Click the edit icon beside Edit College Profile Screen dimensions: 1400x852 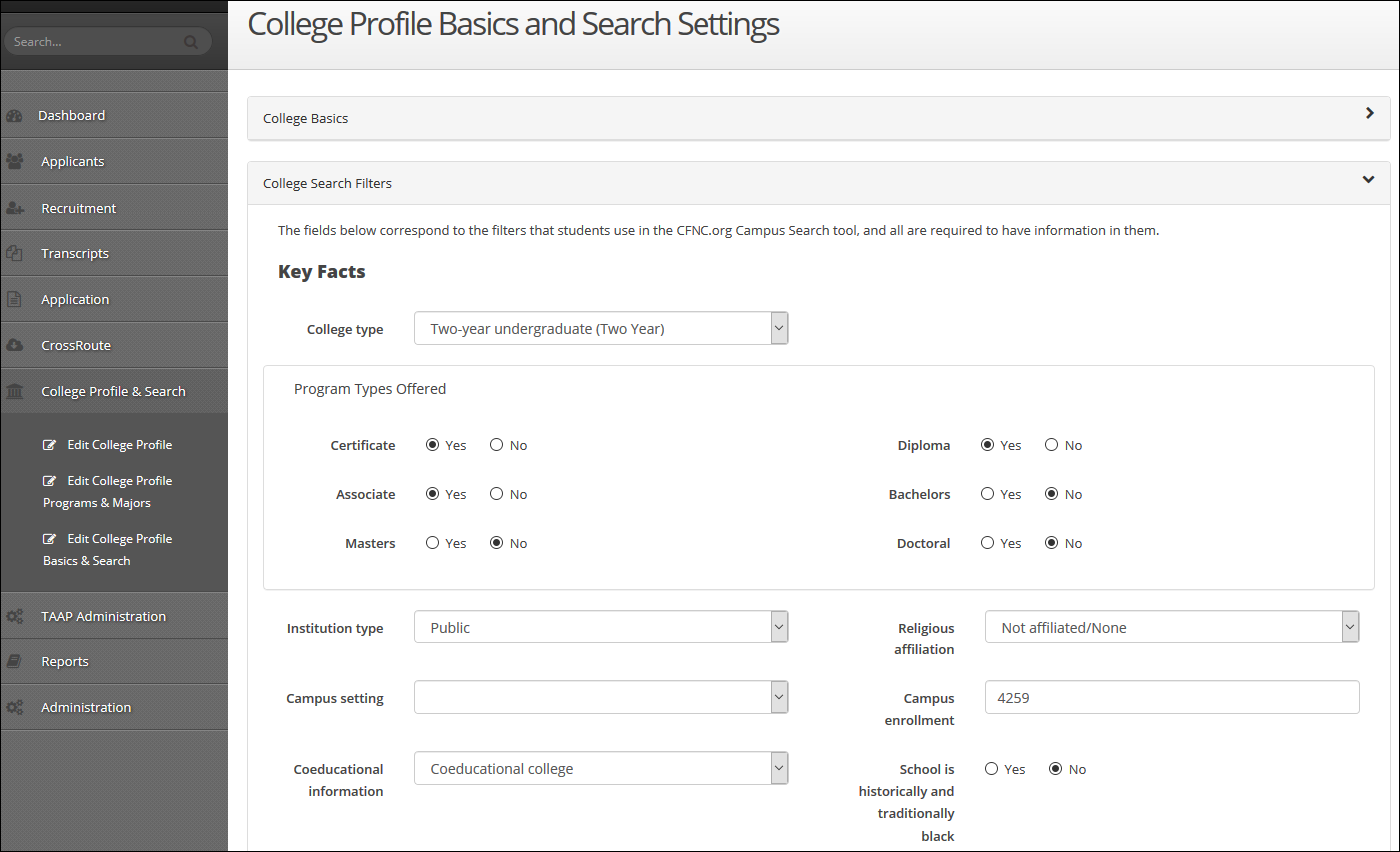point(50,443)
